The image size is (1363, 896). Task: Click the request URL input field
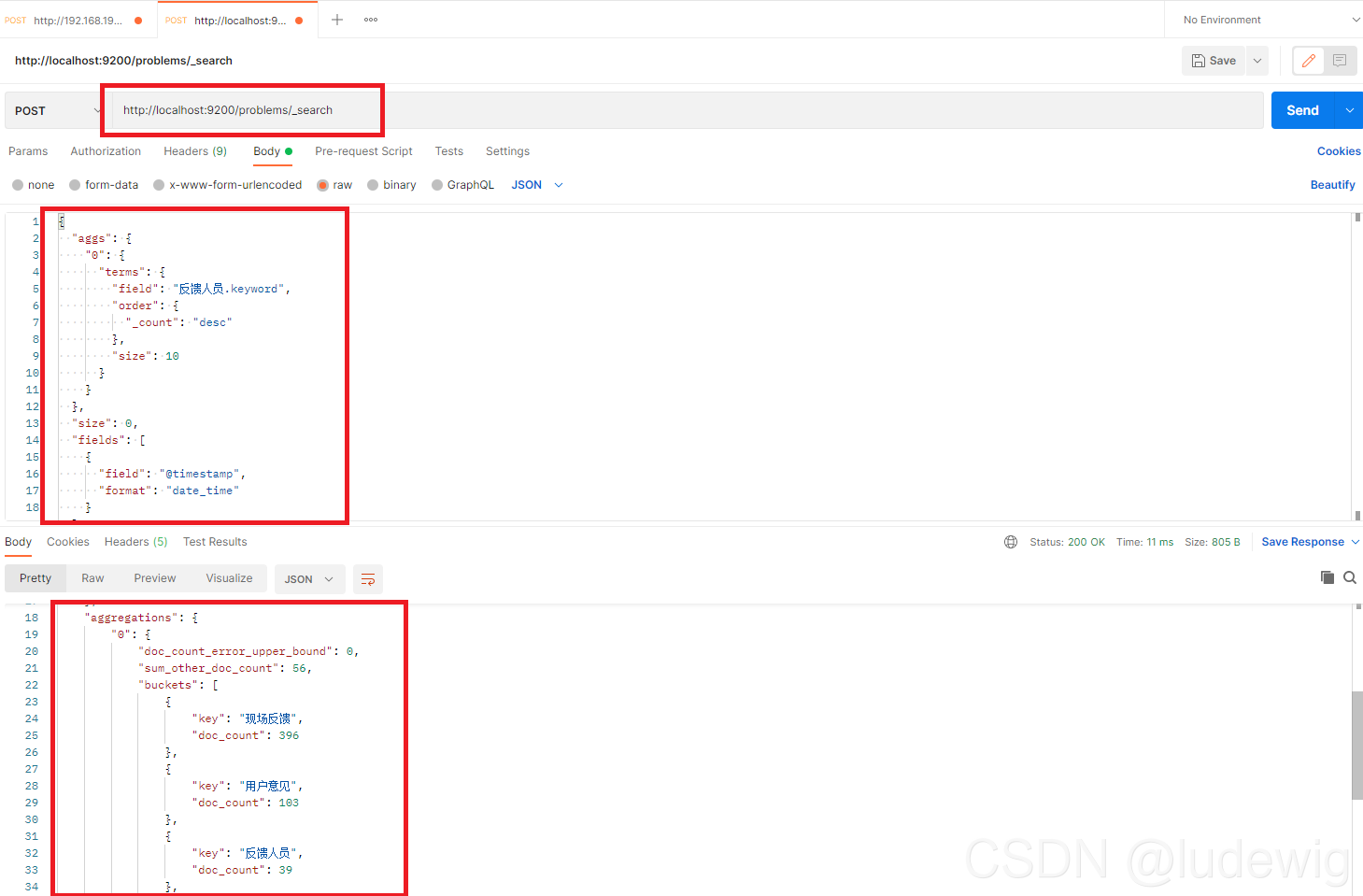[x=688, y=110]
